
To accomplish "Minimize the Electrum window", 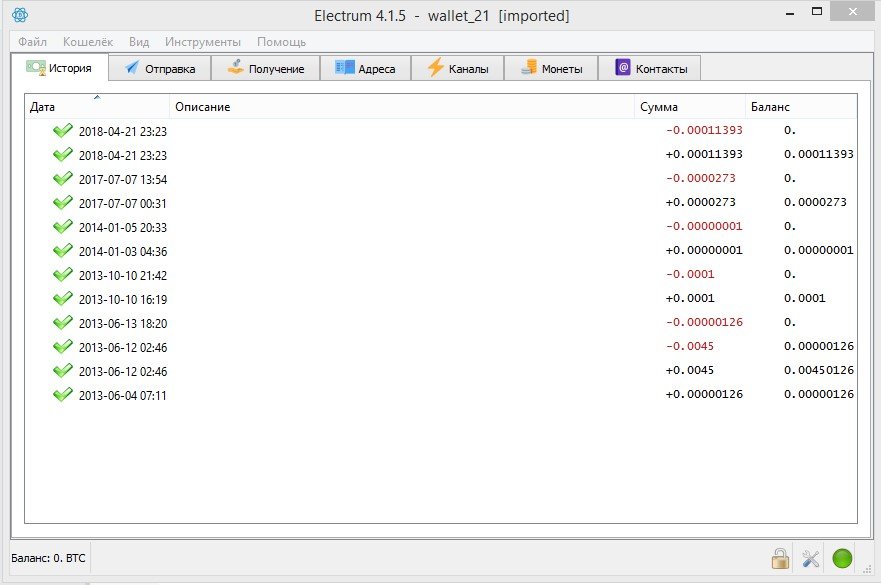I will (790, 13).
